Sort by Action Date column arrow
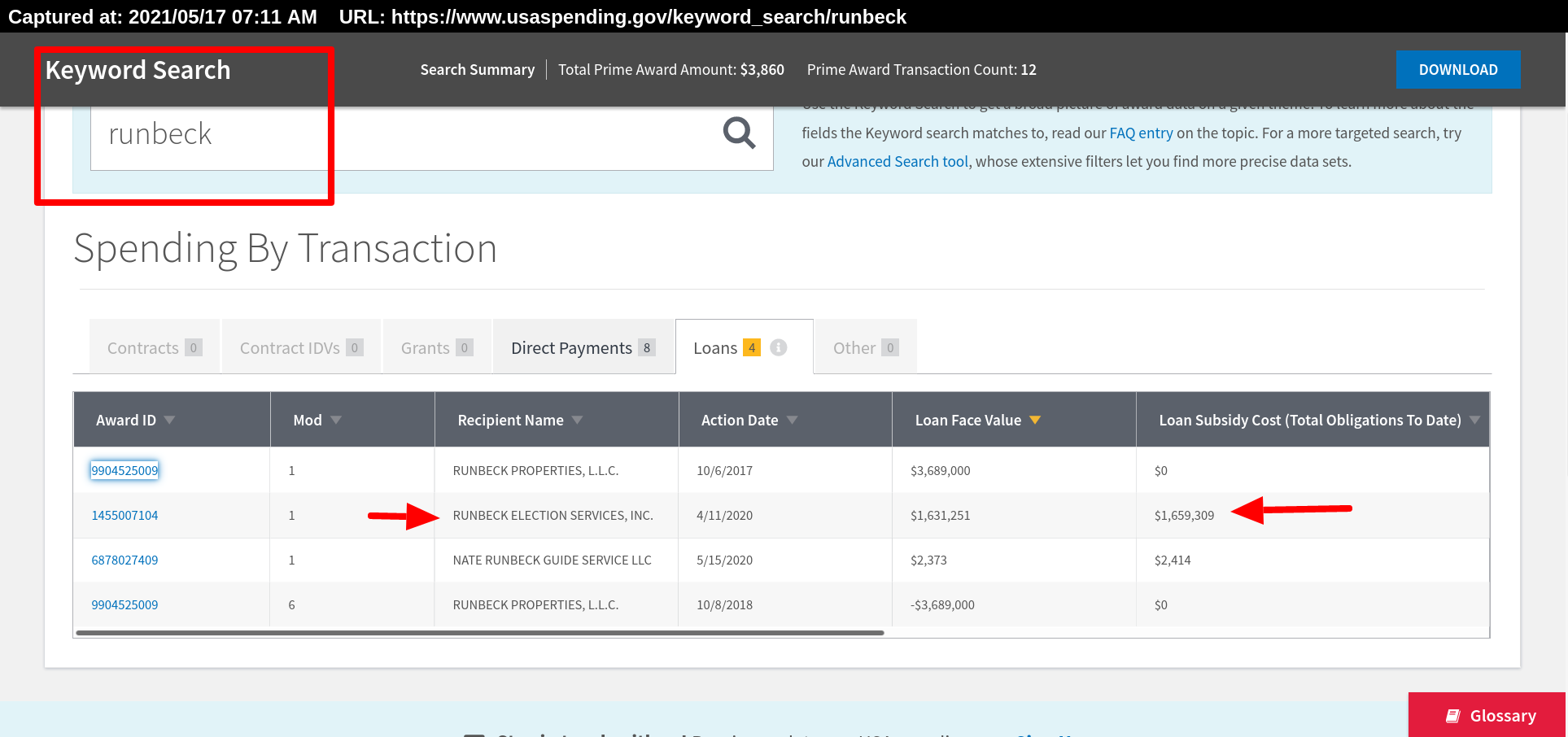Viewport: 1568px width, 737px height. tap(793, 420)
